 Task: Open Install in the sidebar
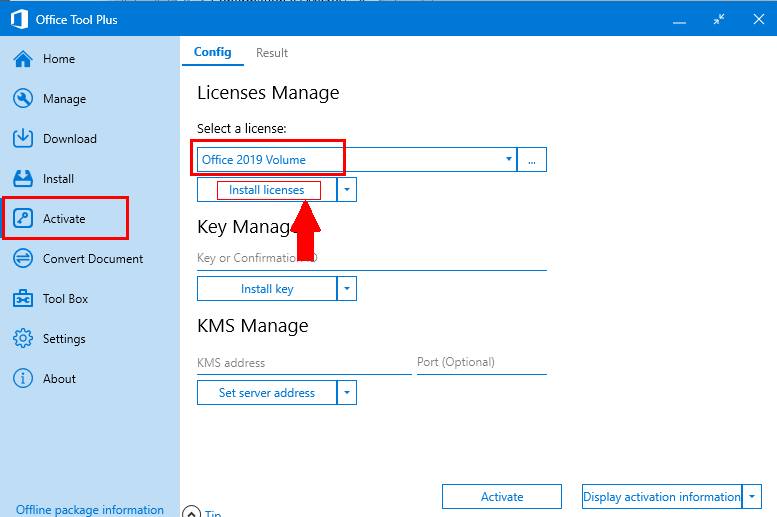click(58, 178)
